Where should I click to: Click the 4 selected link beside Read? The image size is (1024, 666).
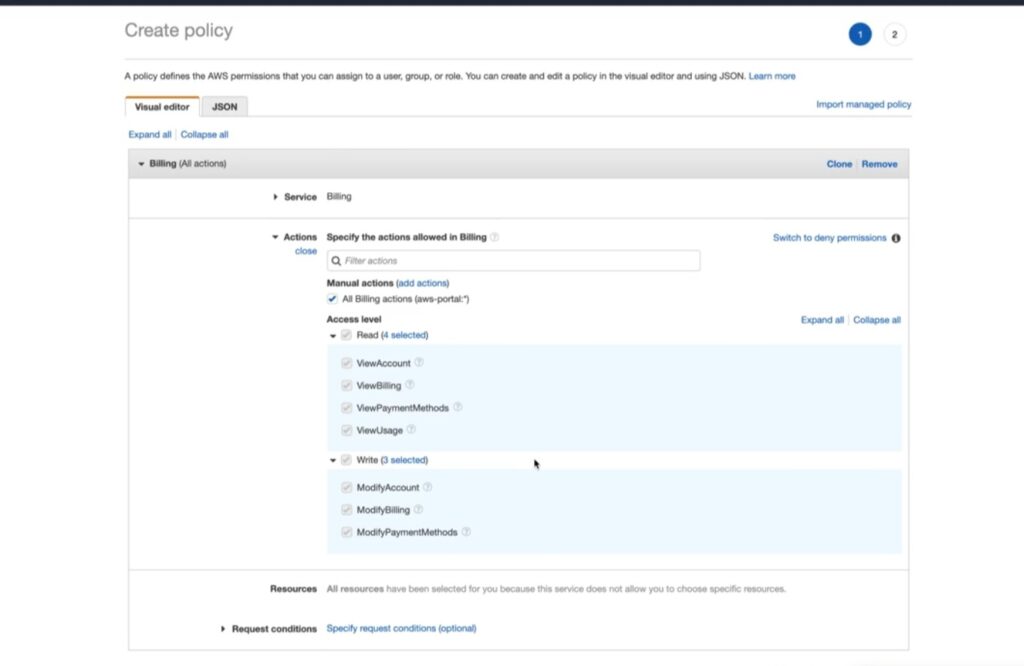click(x=405, y=335)
